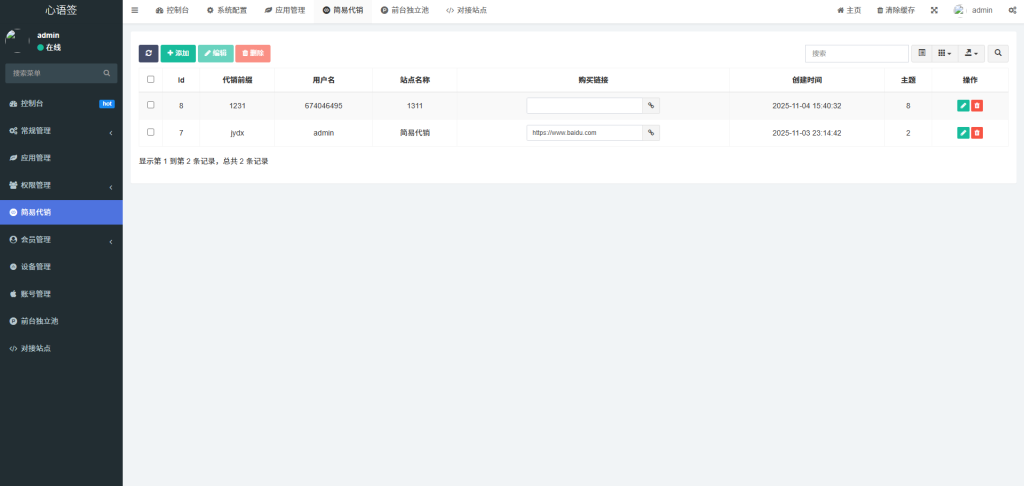Focus the empty purchase link field in row 8
This screenshot has width=1024, height=486.
coord(584,106)
